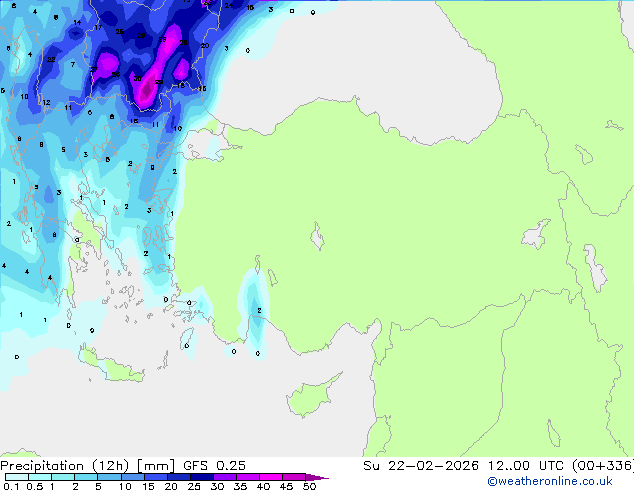Viewport: 634px width, 490px height.
Task: Click the 0.5–1 mm legend swatch
Action: pos(40,477)
